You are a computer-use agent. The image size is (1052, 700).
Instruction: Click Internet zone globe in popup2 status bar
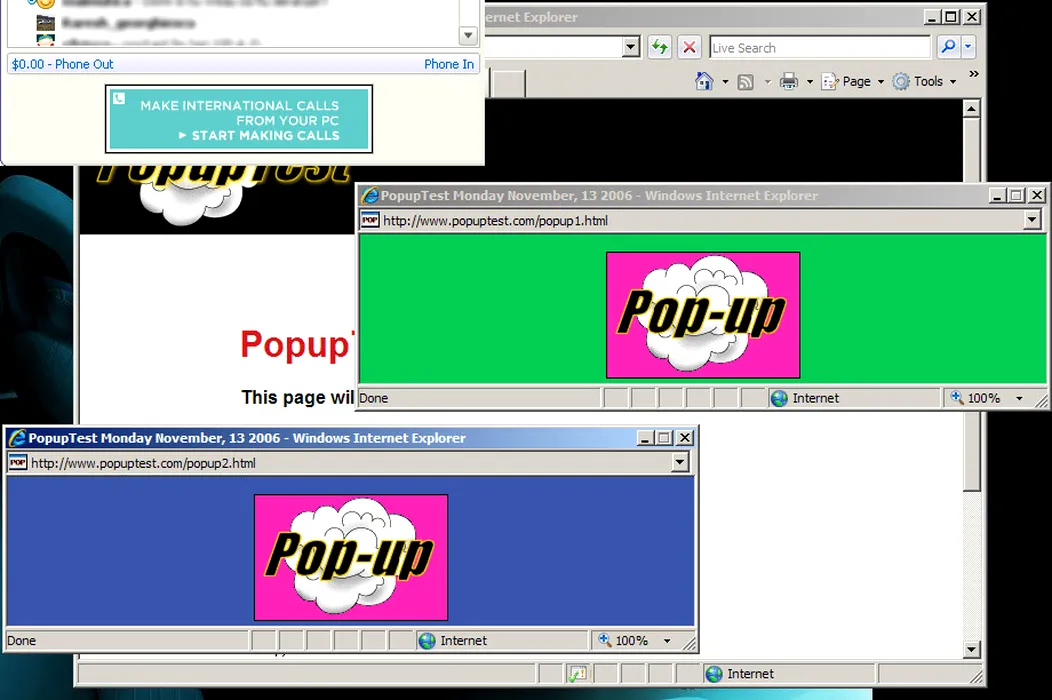click(427, 641)
